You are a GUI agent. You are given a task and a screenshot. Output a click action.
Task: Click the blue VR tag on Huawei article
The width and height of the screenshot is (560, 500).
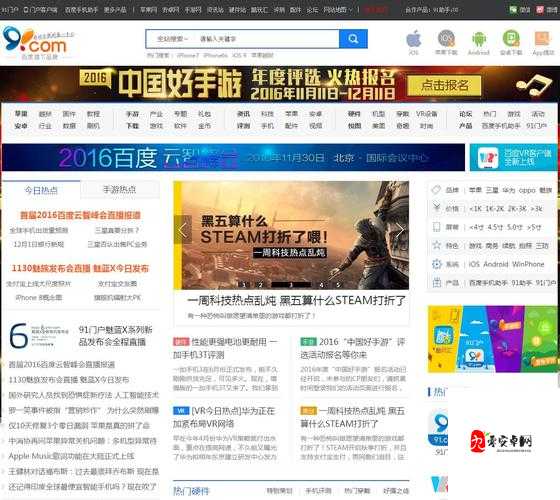(181, 411)
